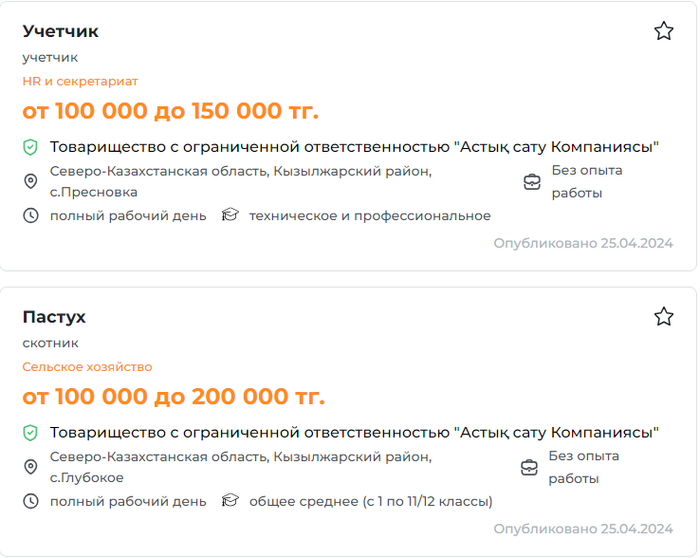Click salary от 100 000 до 200 000 тг.
700x558 pixels.
[x=173, y=397]
